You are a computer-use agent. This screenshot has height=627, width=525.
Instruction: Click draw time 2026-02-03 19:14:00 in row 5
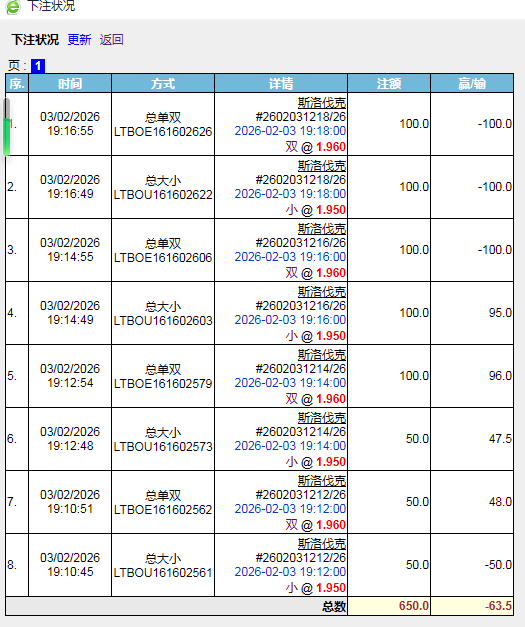point(290,383)
